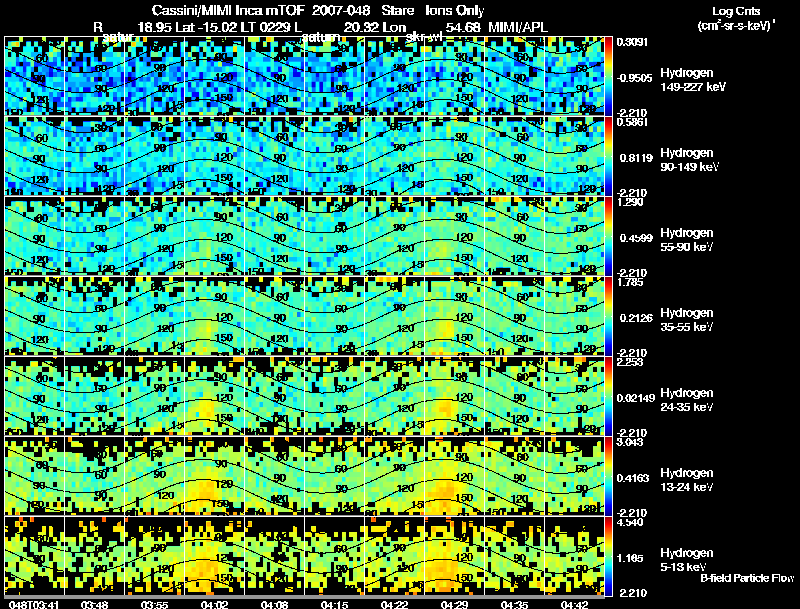Click color bar beside Hydrogen 55-90 keV
Image resolution: width=800 pixels, height=609 pixels.
608,236
